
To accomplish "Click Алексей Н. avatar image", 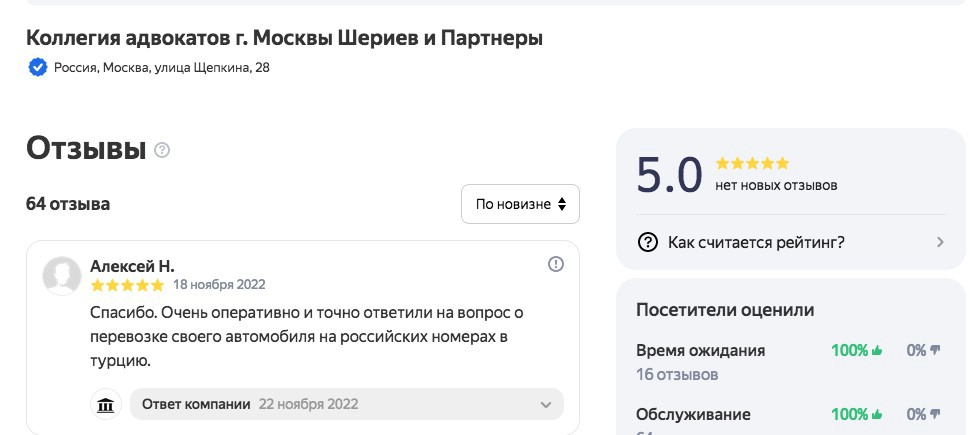I will [x=62, y=275].
